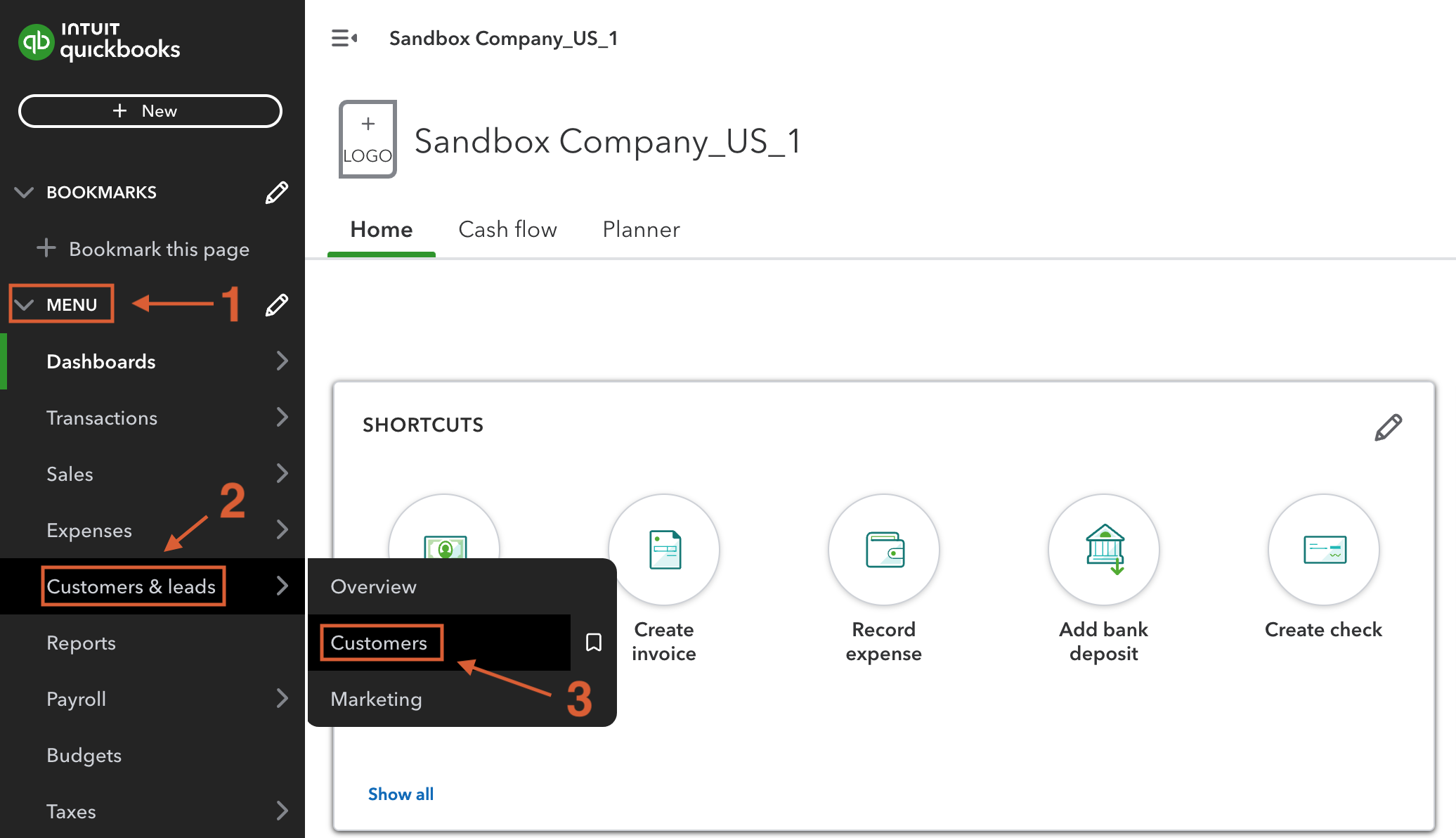Click the pencil icon next to BOOKMARKS
This screenshot has height=838, width=1456.
[x=277, y=191]
